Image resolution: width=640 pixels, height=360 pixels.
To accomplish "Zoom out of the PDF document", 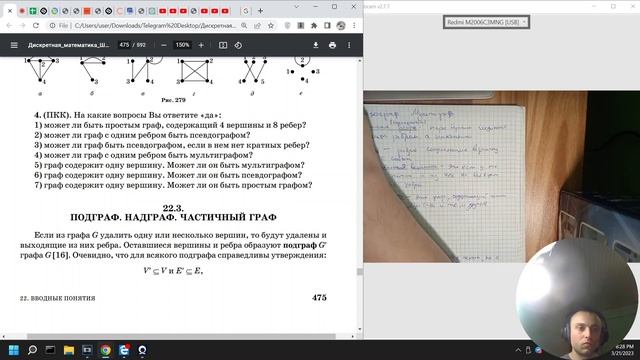I will 164,45.
